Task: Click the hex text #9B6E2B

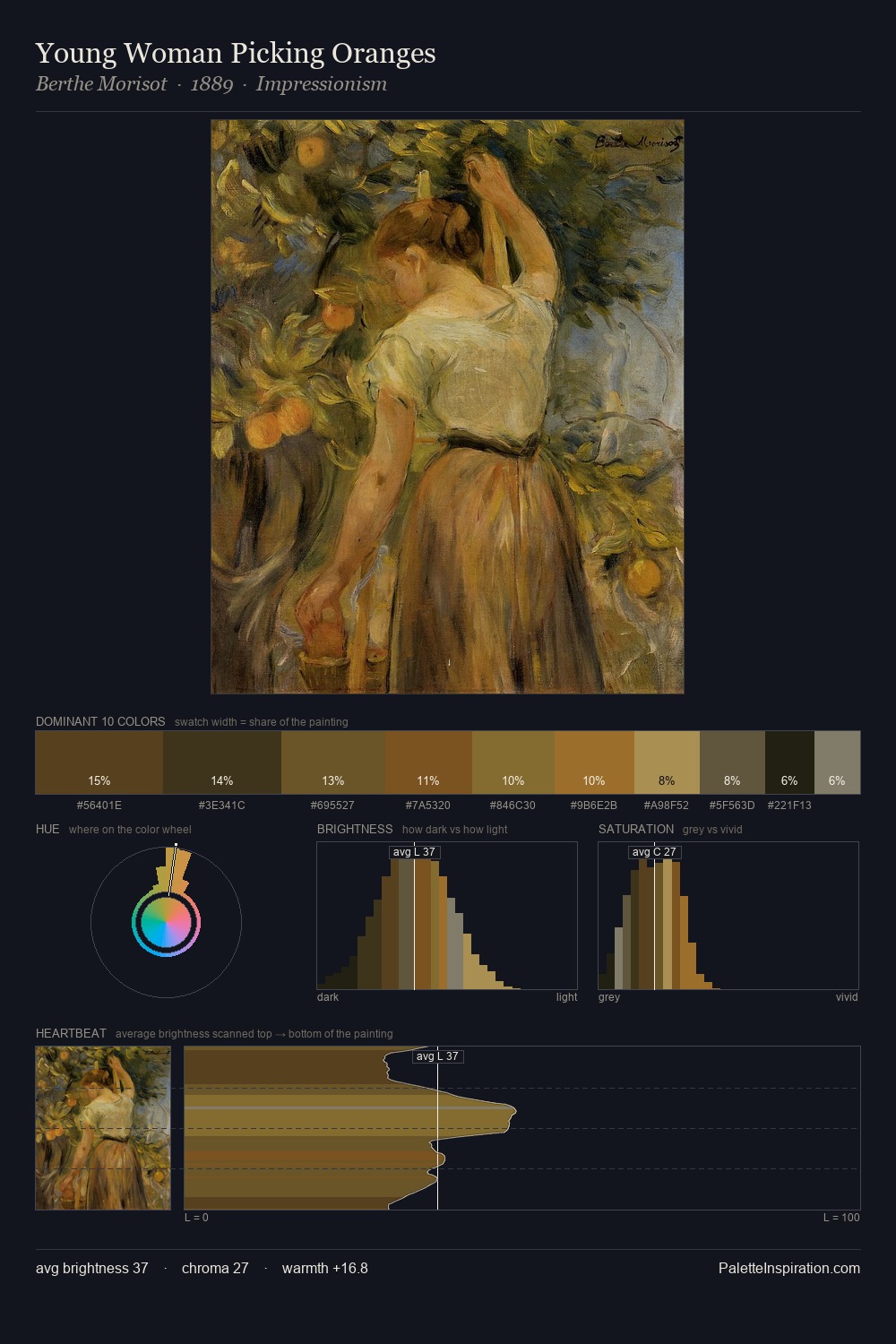Action: click(x=594, y=806)
